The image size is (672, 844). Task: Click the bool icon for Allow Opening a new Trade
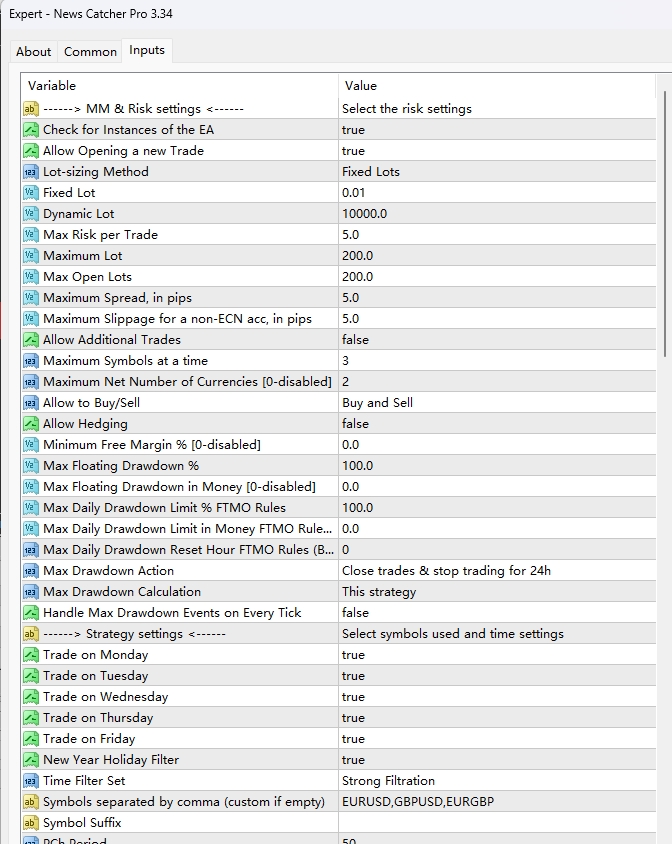(31, 151)
